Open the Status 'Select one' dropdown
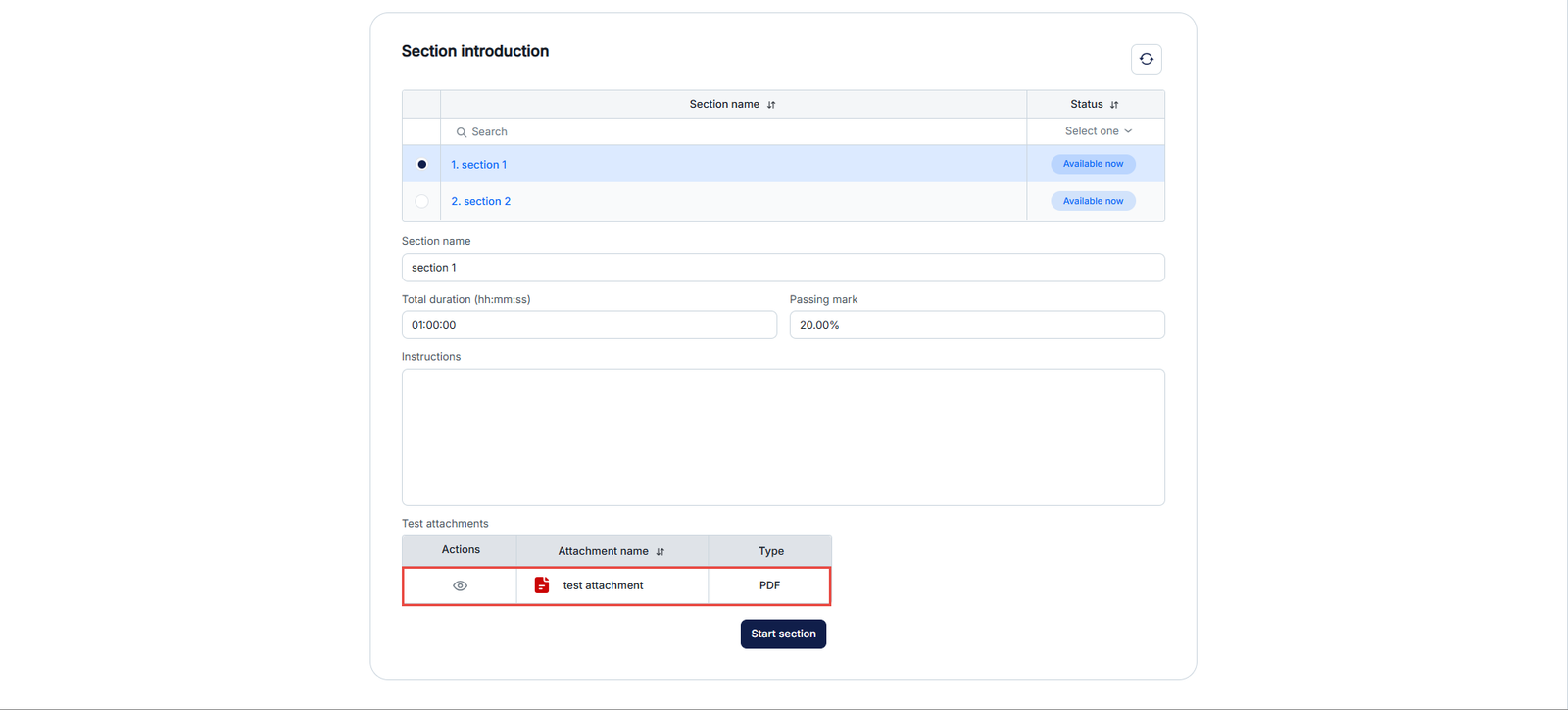The image size is (1568, 710). coord(1093,131)
